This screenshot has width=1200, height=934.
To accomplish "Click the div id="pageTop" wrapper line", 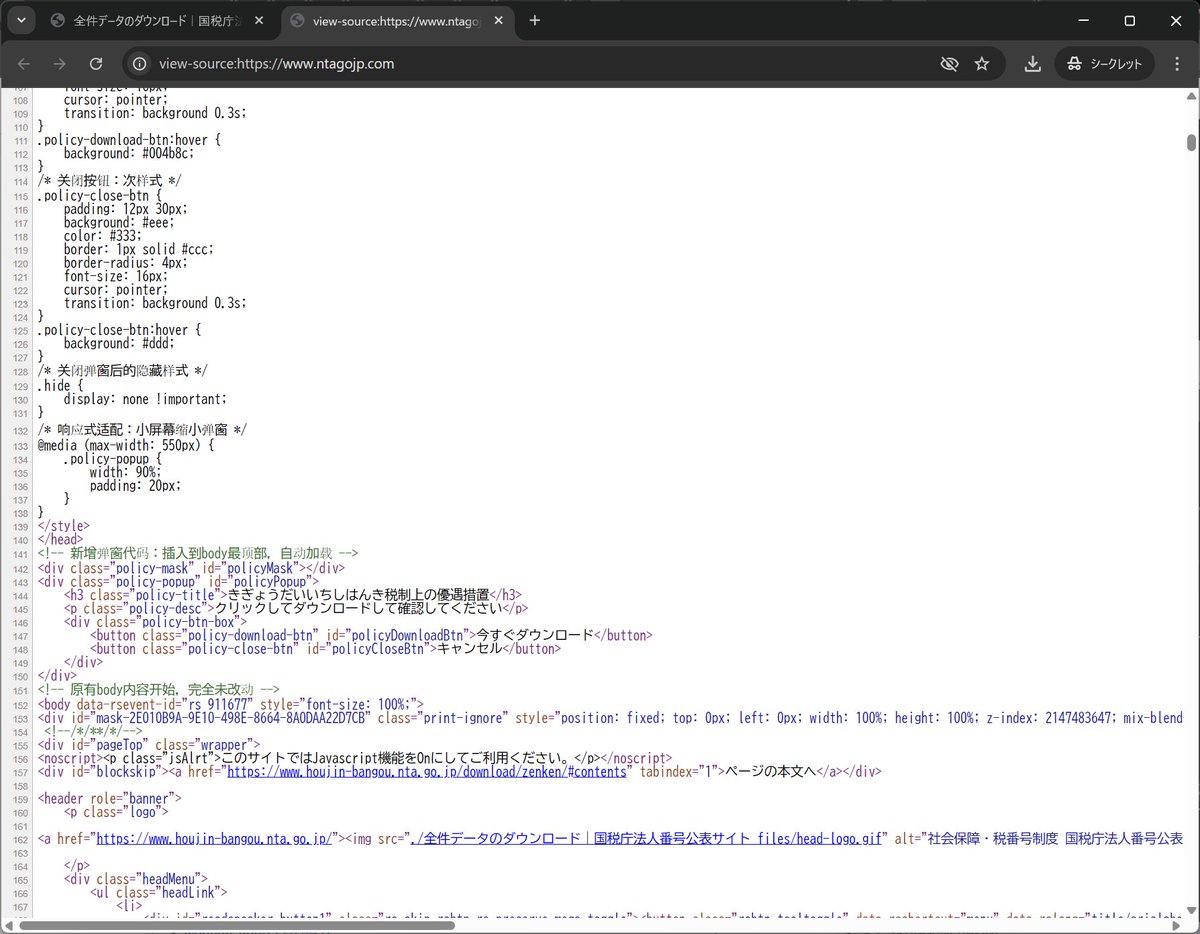I will (149, 744).
